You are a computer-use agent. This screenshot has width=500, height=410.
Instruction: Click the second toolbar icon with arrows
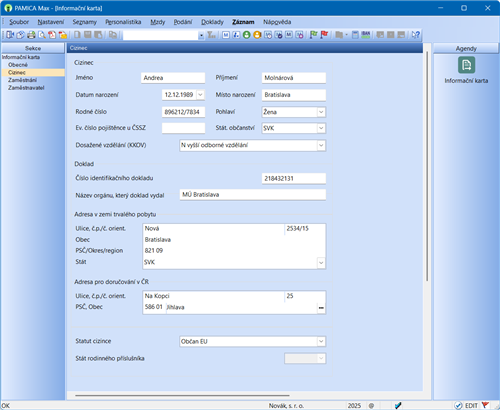pos(20,35)
